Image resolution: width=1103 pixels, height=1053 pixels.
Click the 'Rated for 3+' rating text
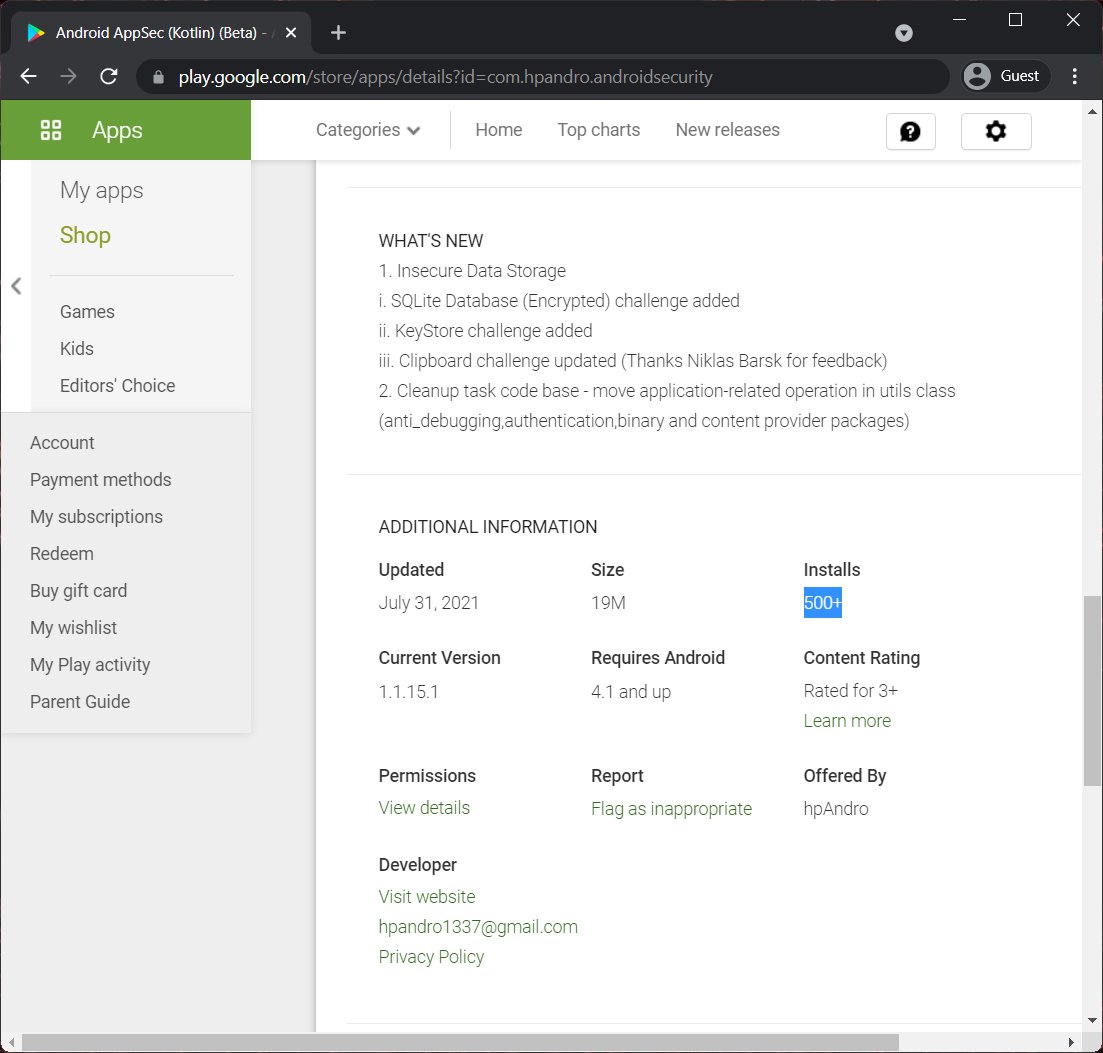(x=850, y=691)
